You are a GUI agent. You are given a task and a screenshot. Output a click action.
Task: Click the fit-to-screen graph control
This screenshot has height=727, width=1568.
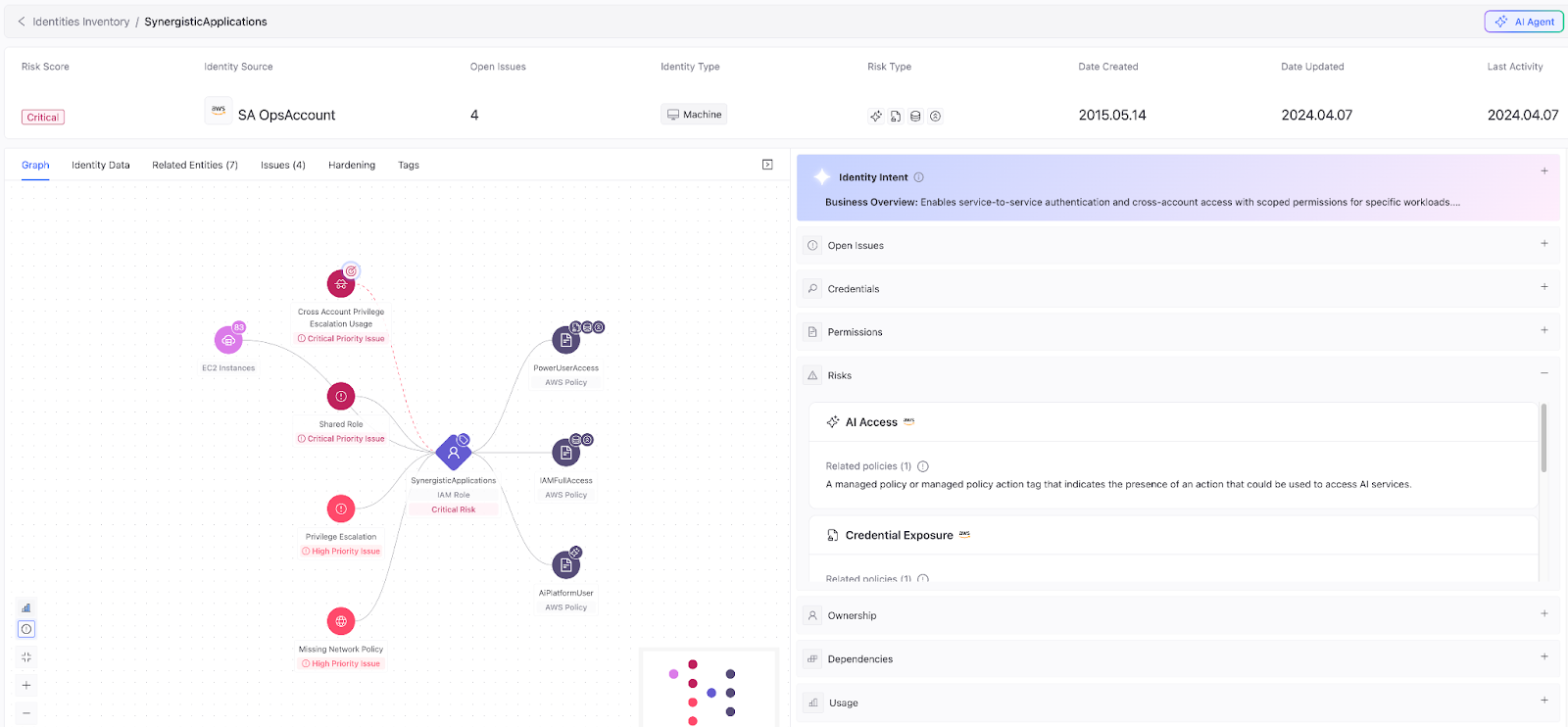[x=26, y=657]
